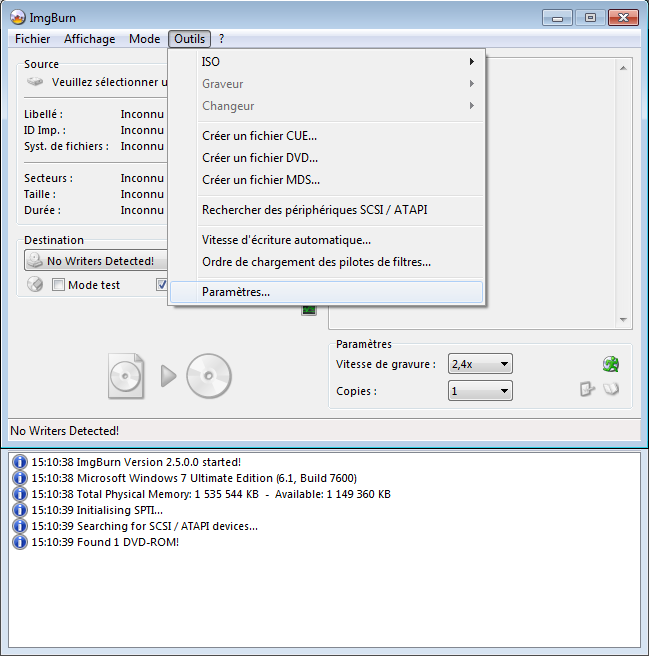
Task: Click the destination disc icon right of the arrow
Action: pyautogui.click(x=208, y=376)
